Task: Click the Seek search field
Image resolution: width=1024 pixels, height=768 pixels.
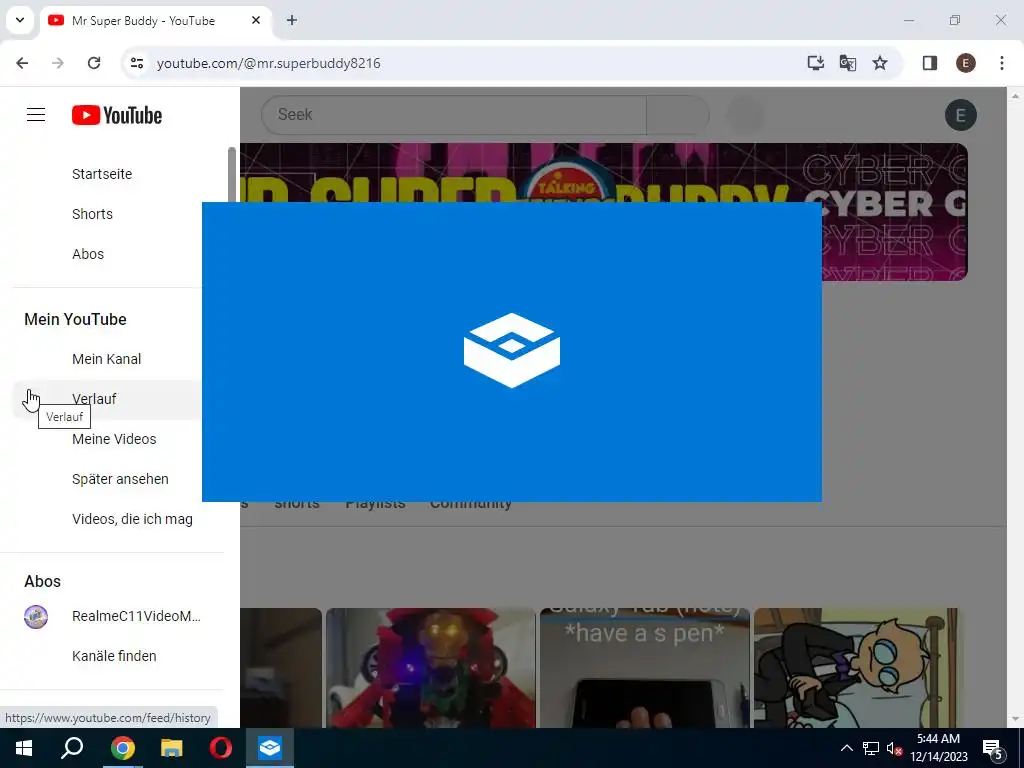Action: tap(454, 115)
